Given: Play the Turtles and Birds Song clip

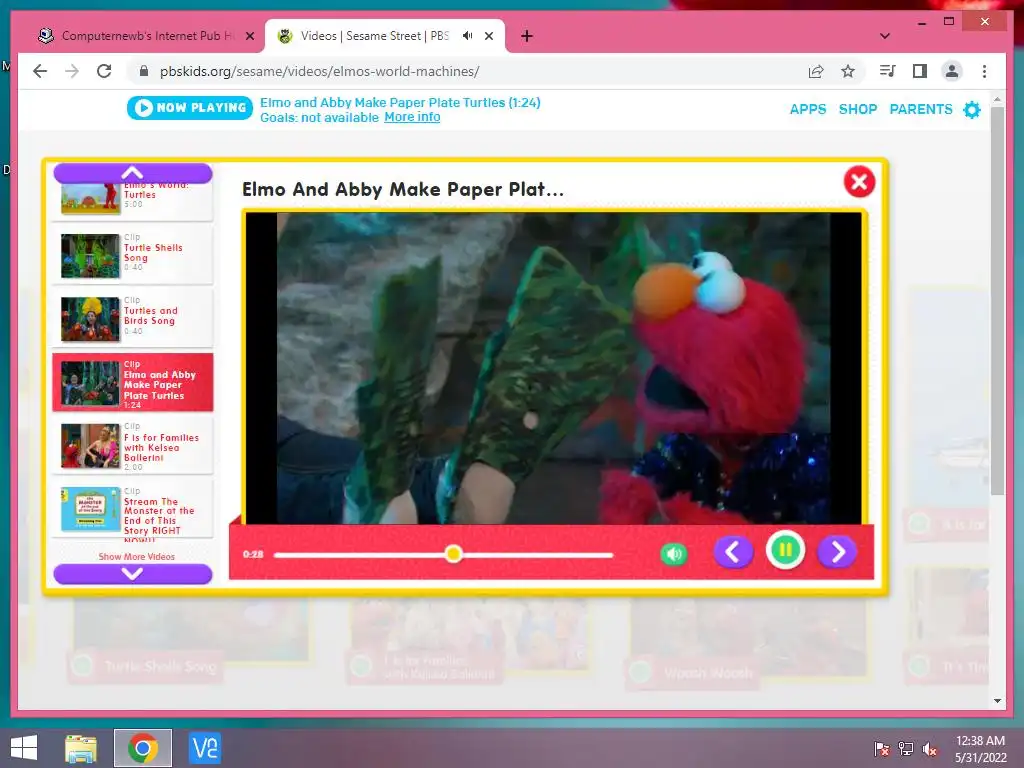Looking at the screenshot, I should click(133, 318).
